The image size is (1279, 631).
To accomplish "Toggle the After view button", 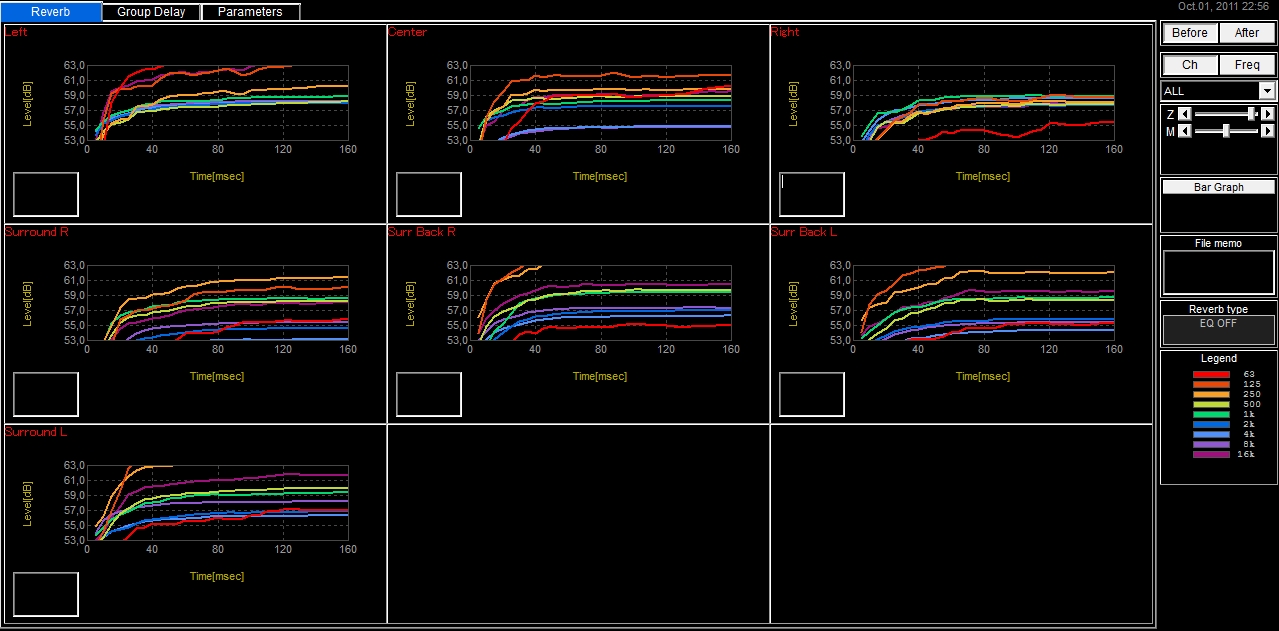I will coord(1247,33).
